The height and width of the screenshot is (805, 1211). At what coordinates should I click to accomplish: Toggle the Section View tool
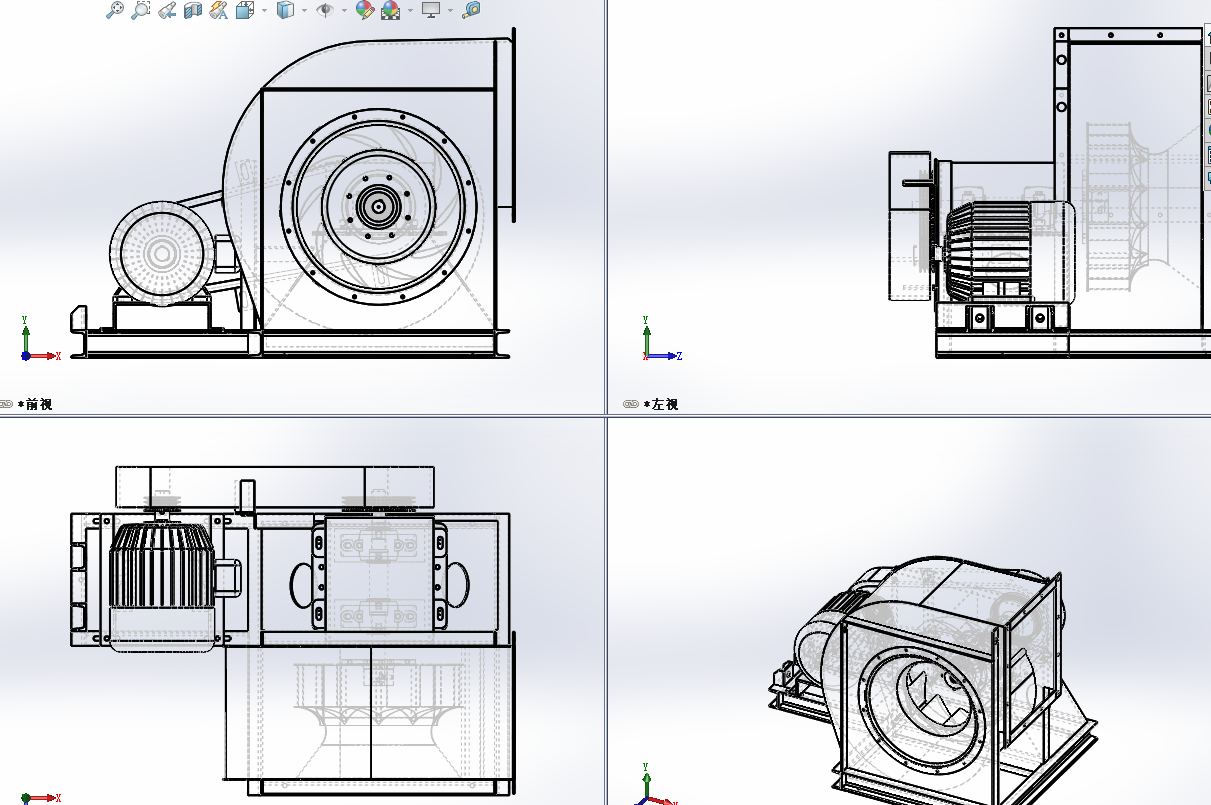coord(193,10)
